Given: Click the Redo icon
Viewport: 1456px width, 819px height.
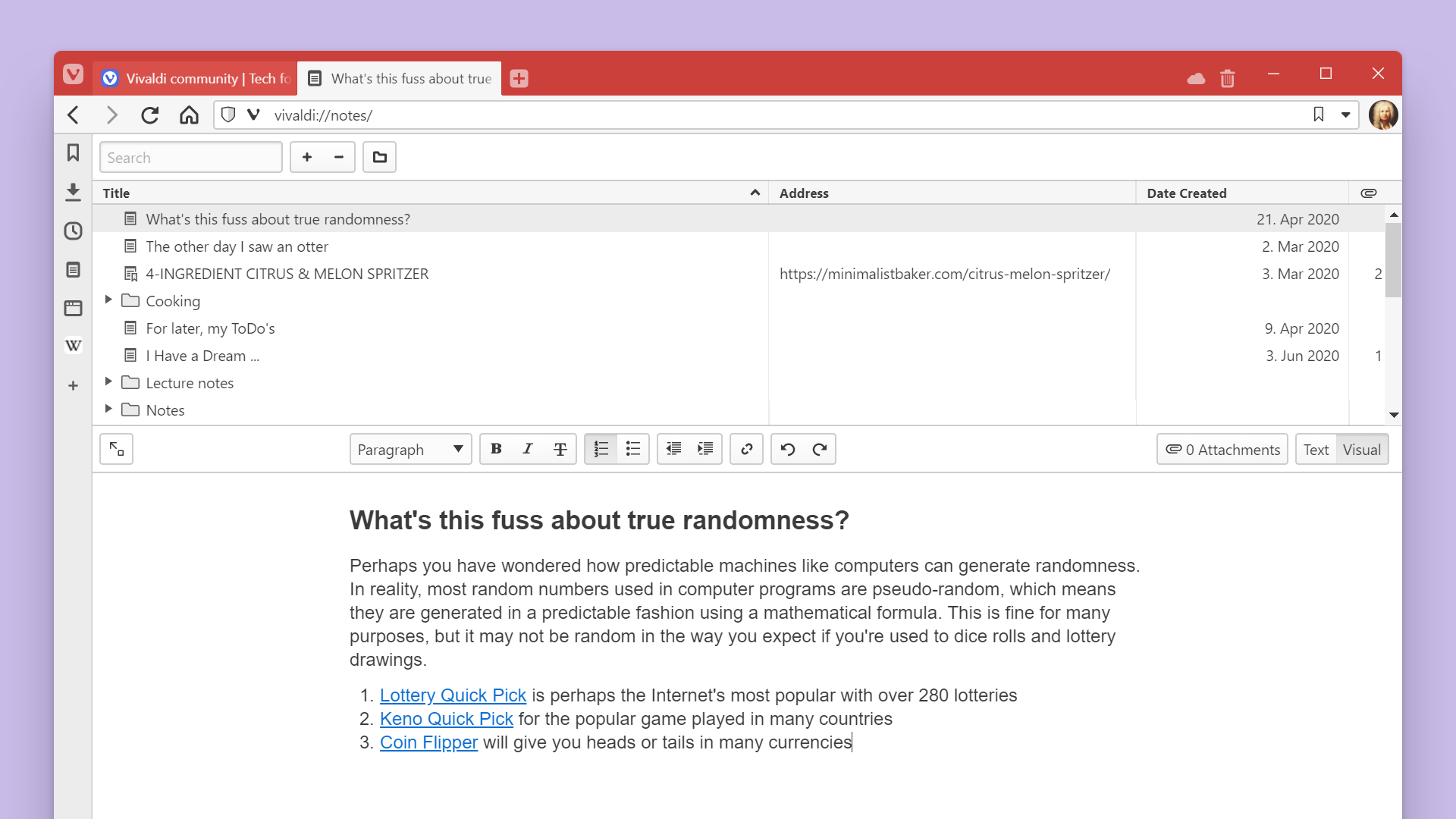Looking at the screenshot, I should point(819,449).
